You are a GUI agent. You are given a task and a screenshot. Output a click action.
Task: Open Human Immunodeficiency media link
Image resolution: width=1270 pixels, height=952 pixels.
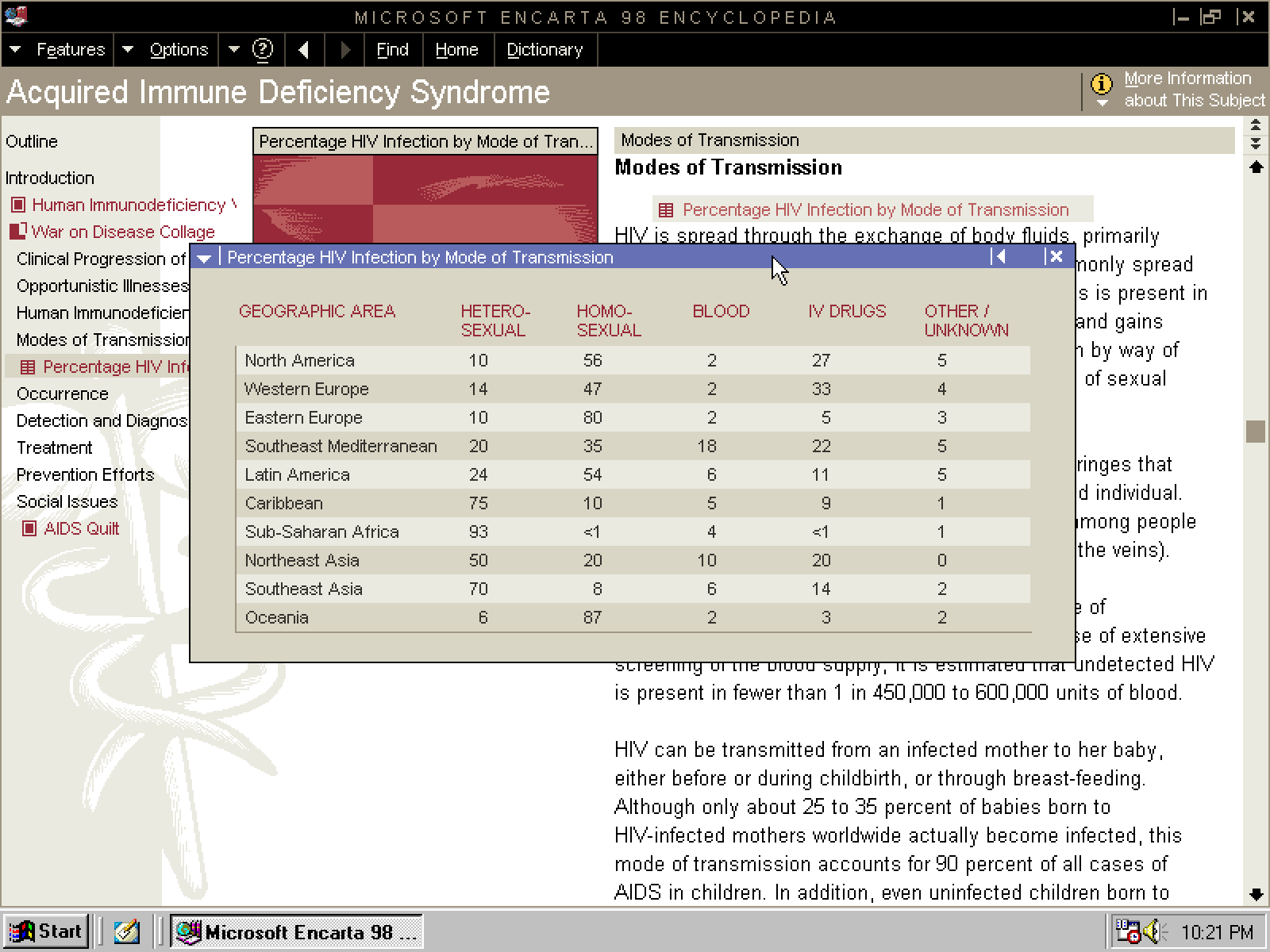(134, 205)
